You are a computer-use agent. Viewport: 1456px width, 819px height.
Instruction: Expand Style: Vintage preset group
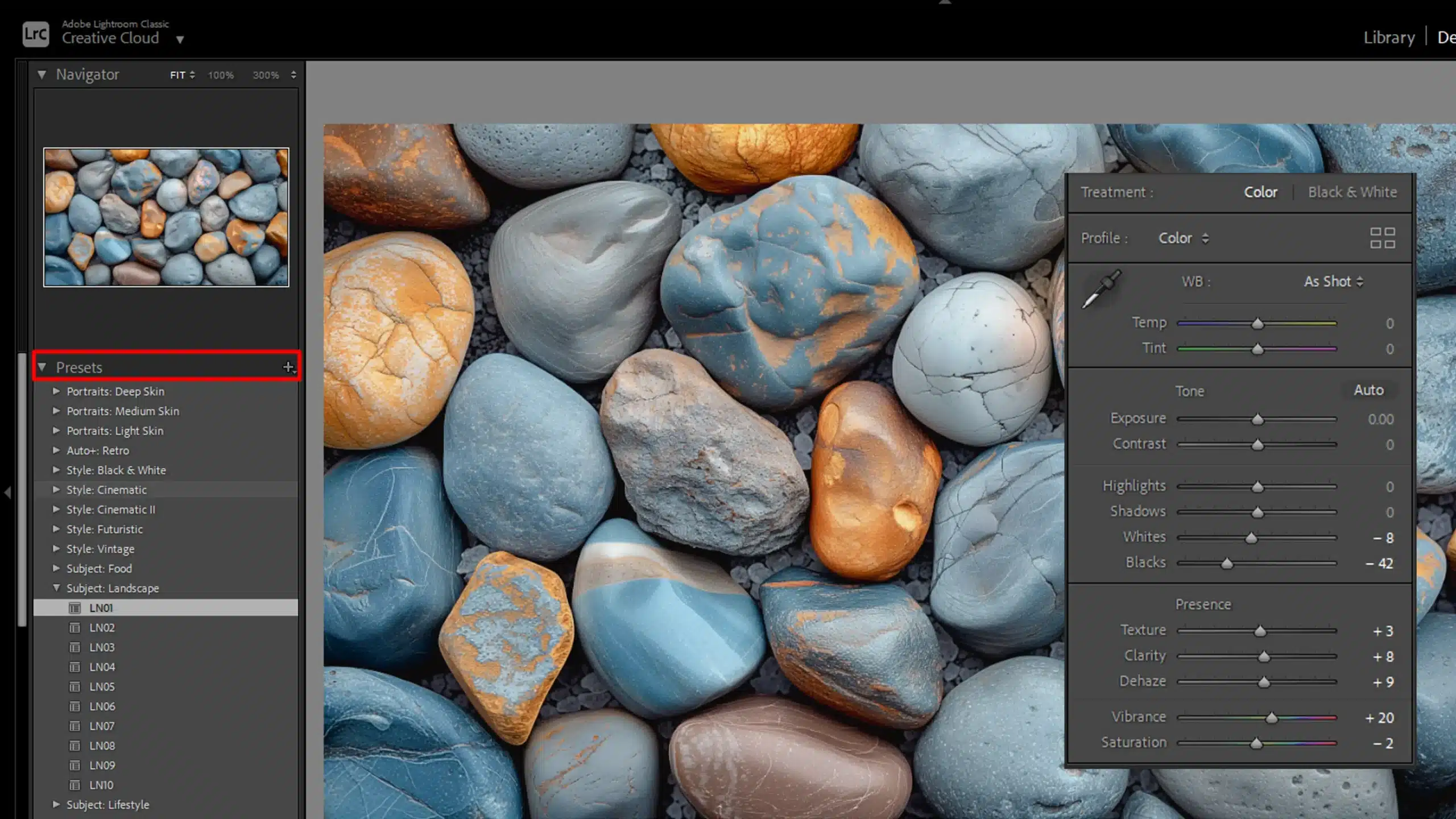[x=56, y=549]
